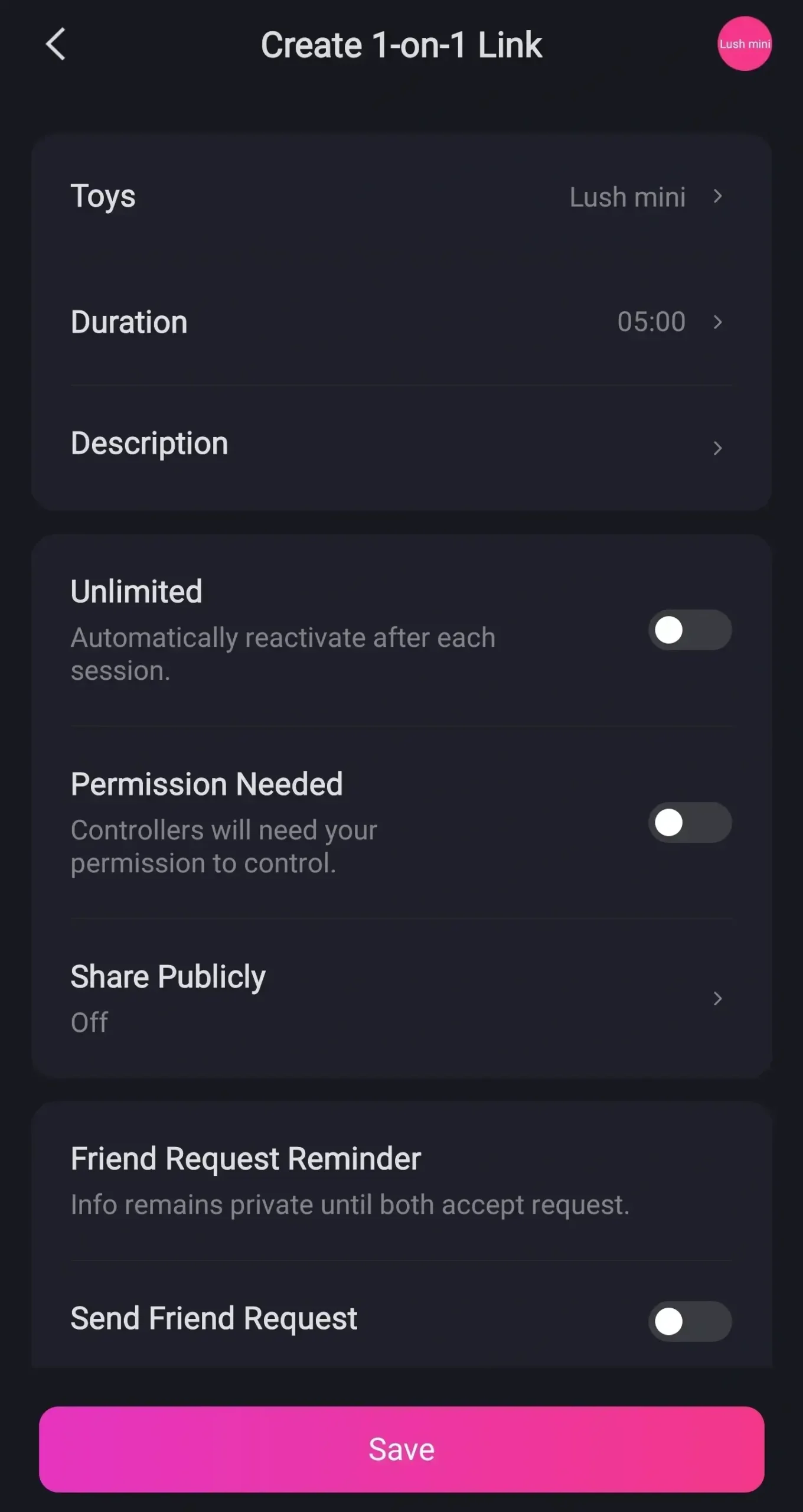
Task: Change the 05:00 duration value
Action: (651, 322)
